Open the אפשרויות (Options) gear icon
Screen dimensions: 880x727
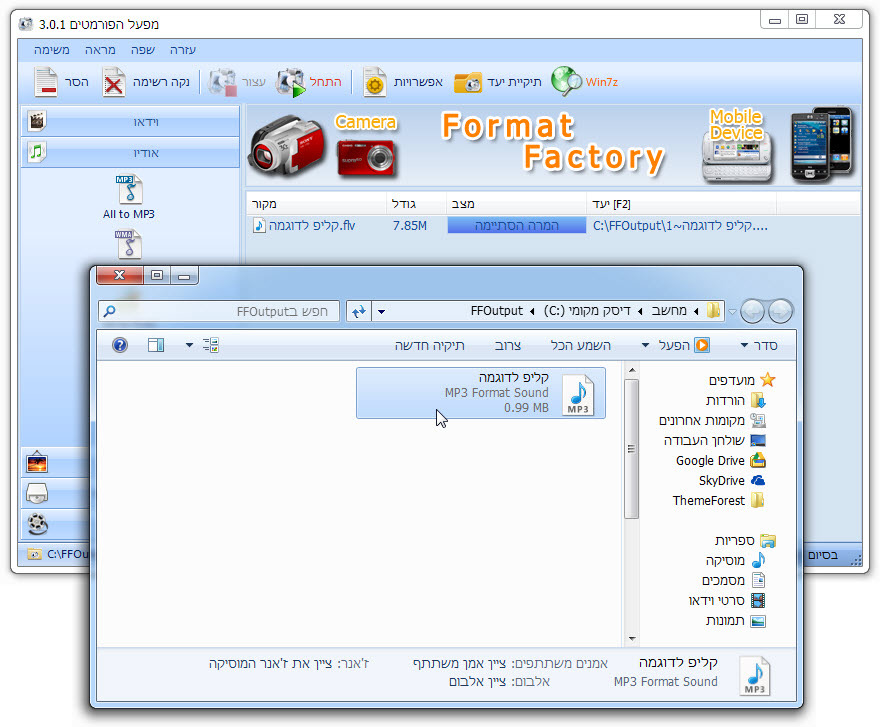click(374, 82)
